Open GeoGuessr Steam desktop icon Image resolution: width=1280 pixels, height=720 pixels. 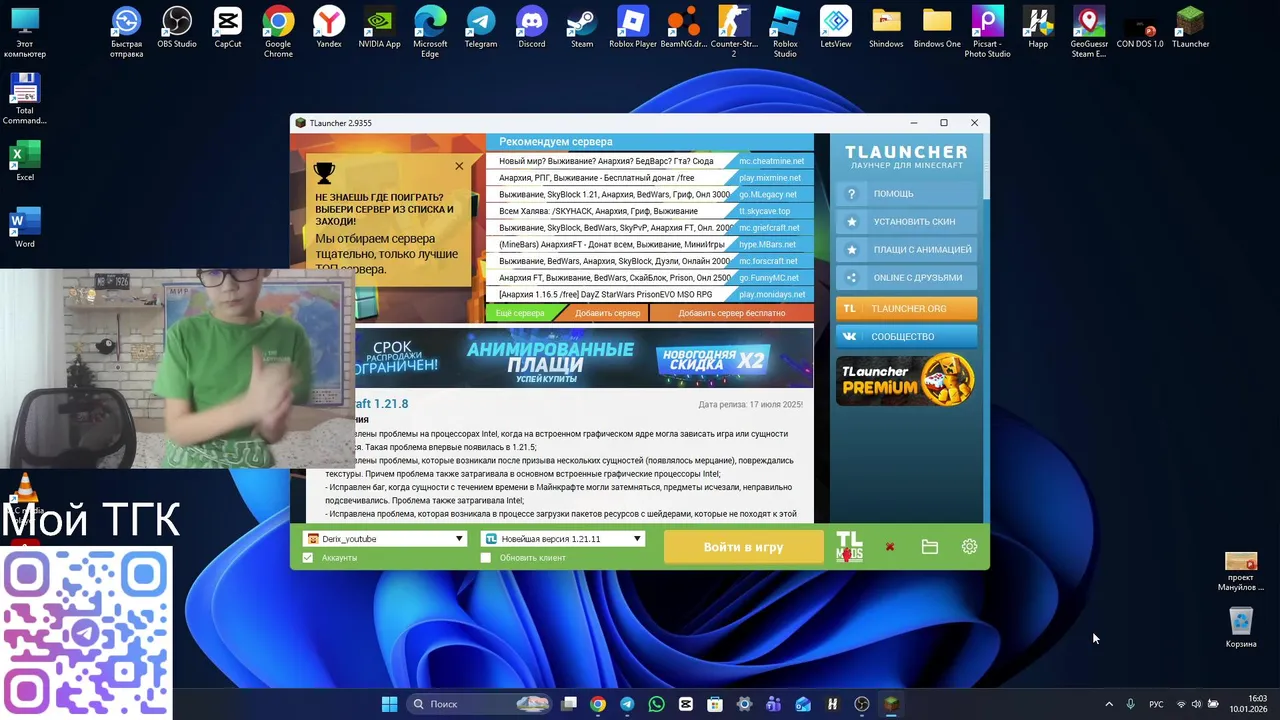point(1089,32)
